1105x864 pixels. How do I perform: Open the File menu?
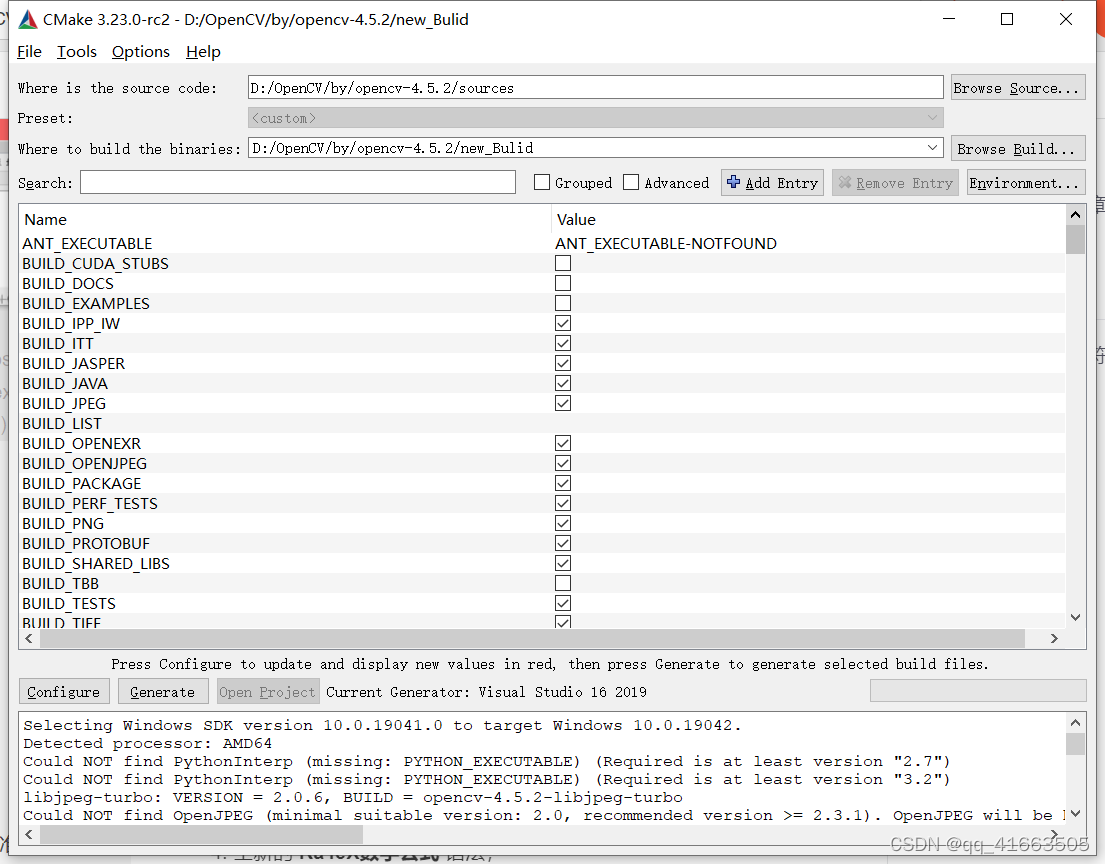click(x=29, y=51)
